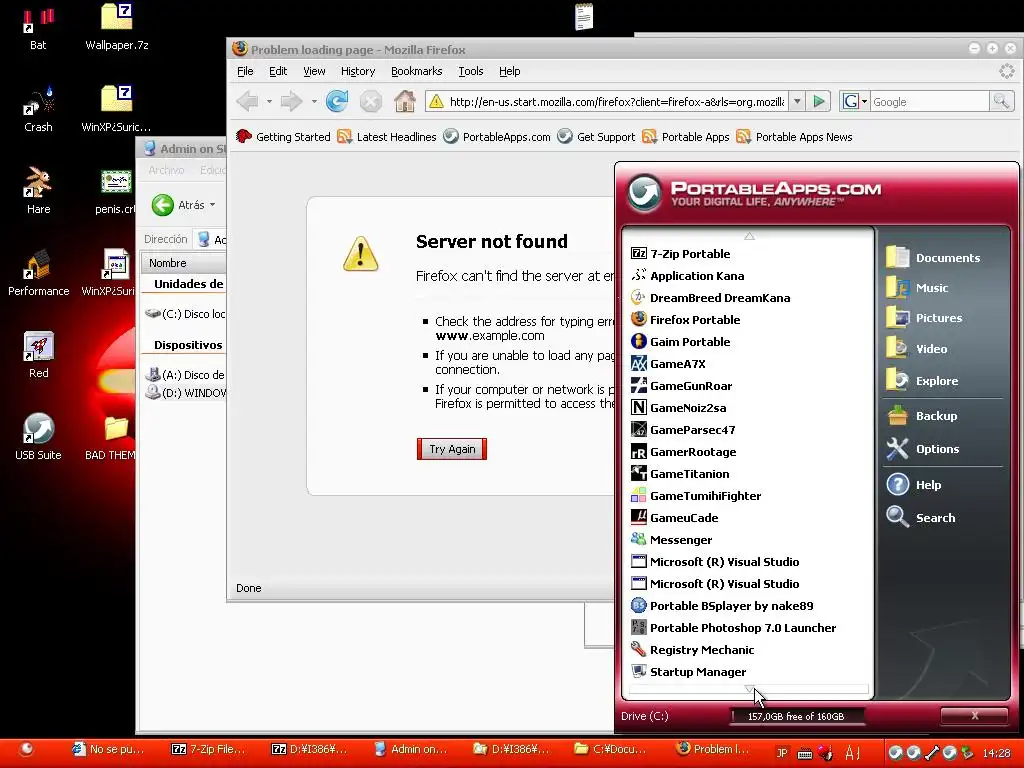Image resolution: width=1024 pixels, height=768 pixels.
Task: Open Portable Photoshop 7.0 Launcher
Action: tap(733, 628)
